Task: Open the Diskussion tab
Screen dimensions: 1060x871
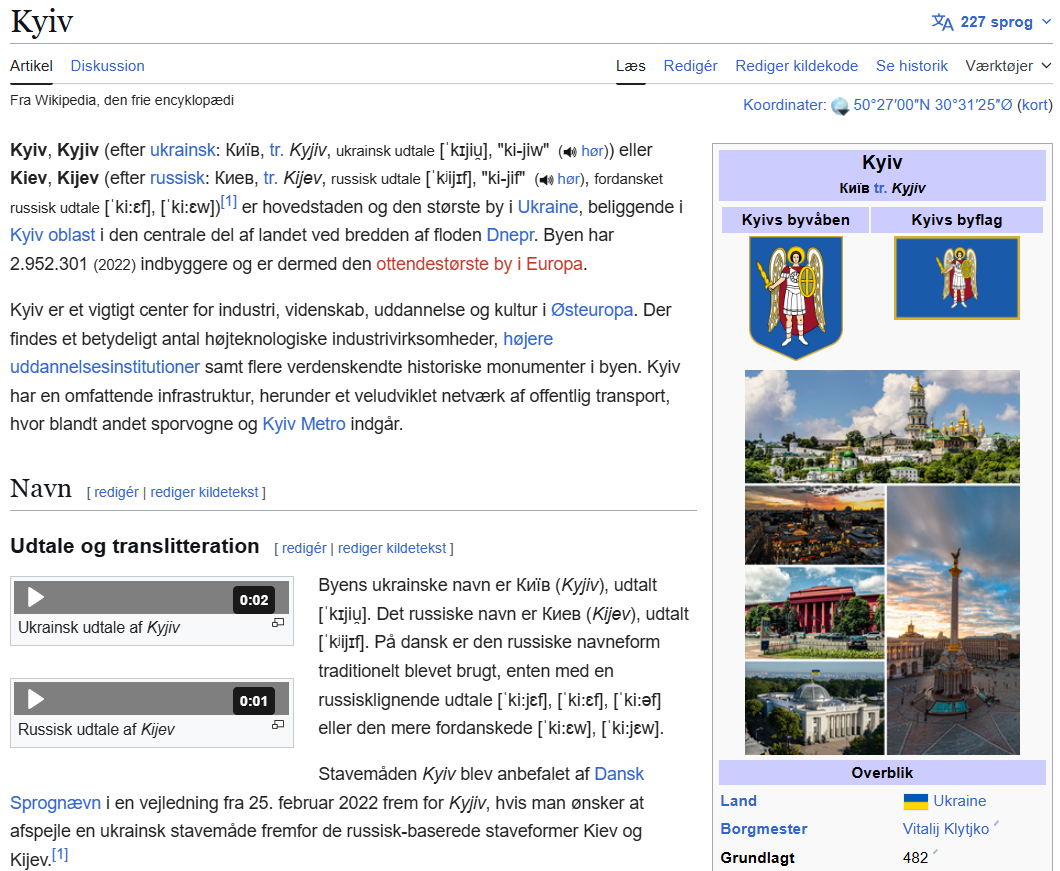Action: 107,66
